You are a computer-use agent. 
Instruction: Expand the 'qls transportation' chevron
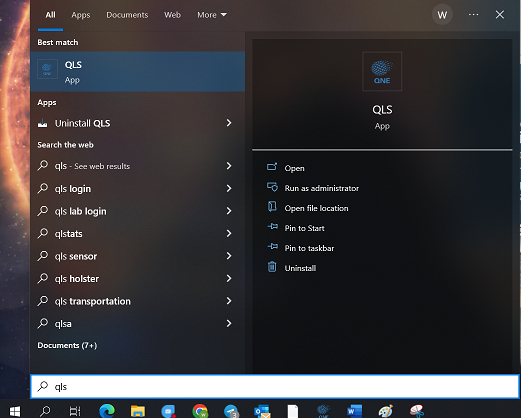click(x=229, y=301)
